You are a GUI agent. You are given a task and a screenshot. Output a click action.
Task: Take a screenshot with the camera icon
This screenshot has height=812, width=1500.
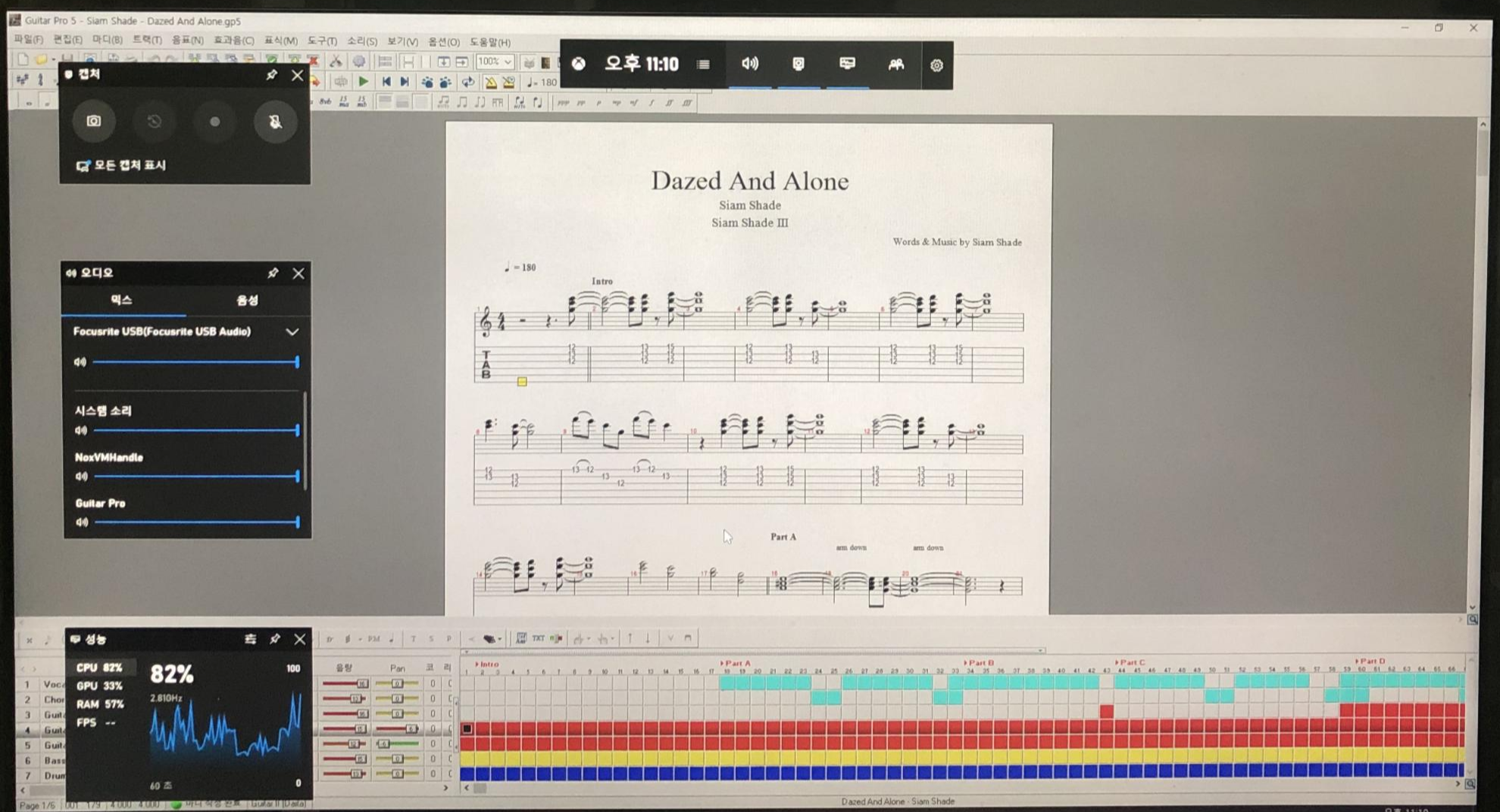coord(93,121)
